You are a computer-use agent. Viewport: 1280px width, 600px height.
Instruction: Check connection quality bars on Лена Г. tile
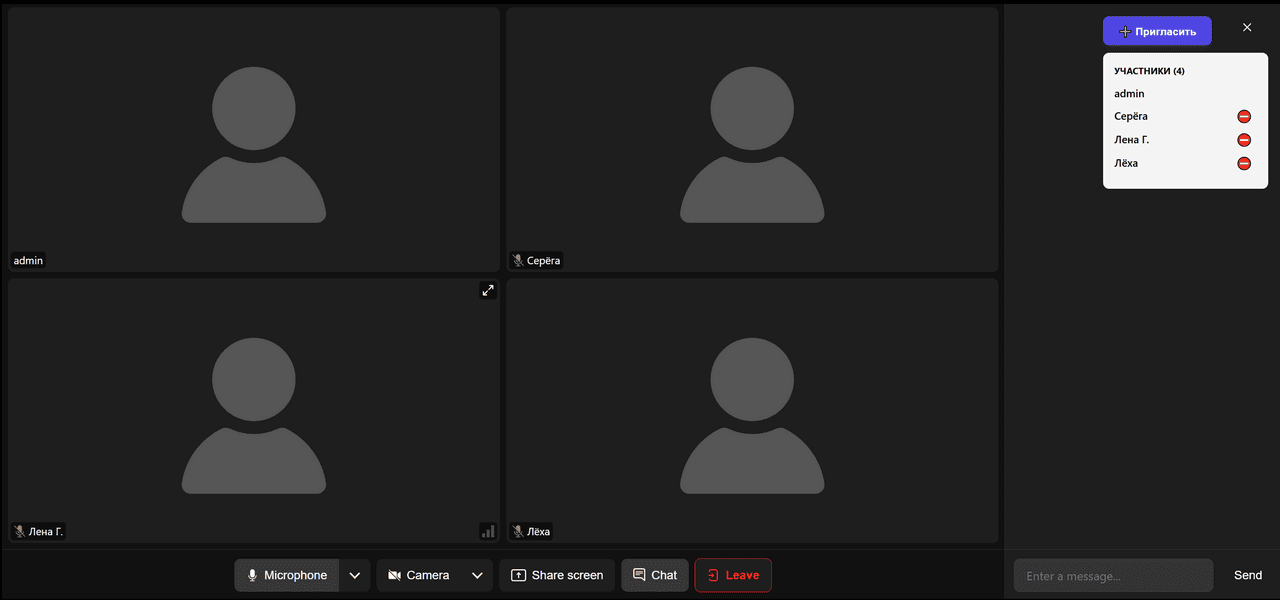(488, 531)
